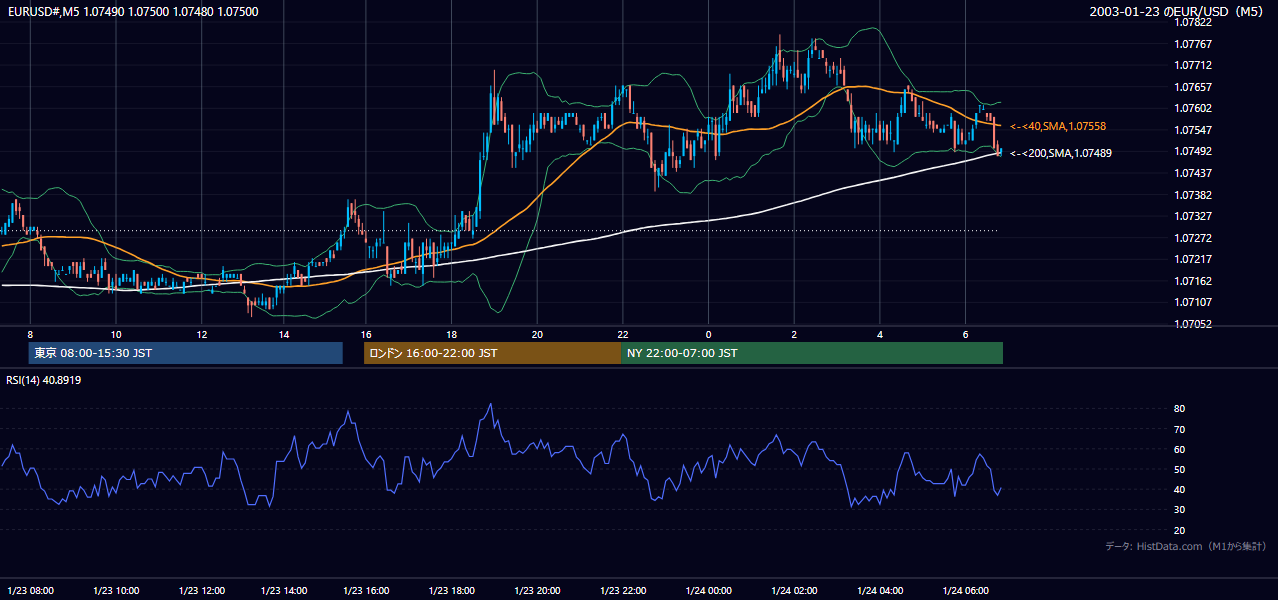Click the hour label 18 on time axis

click(452, 334)
